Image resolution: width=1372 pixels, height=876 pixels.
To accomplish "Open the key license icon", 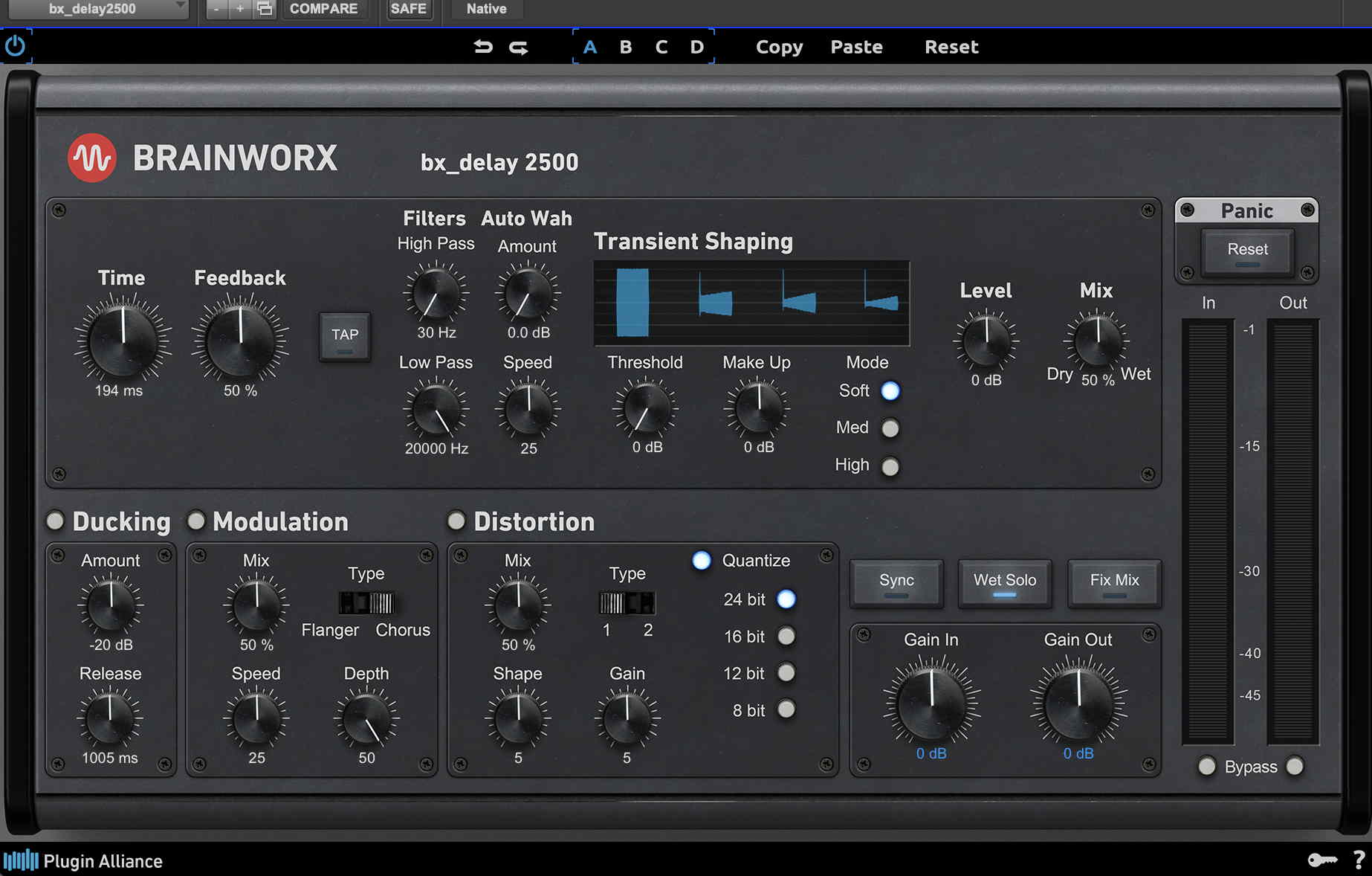I will [x=1322, y=860].
